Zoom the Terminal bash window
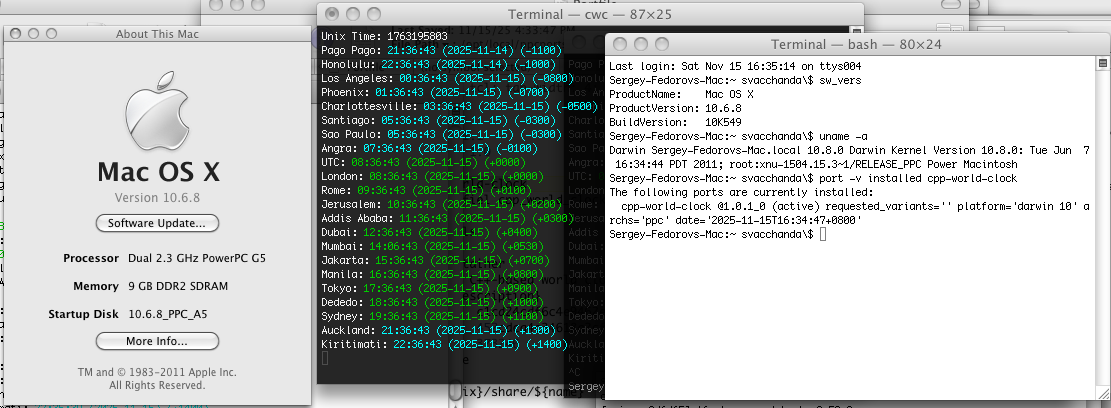This screenshot has width=1111, height=408. pyautogui.click(x=662, y=44)
